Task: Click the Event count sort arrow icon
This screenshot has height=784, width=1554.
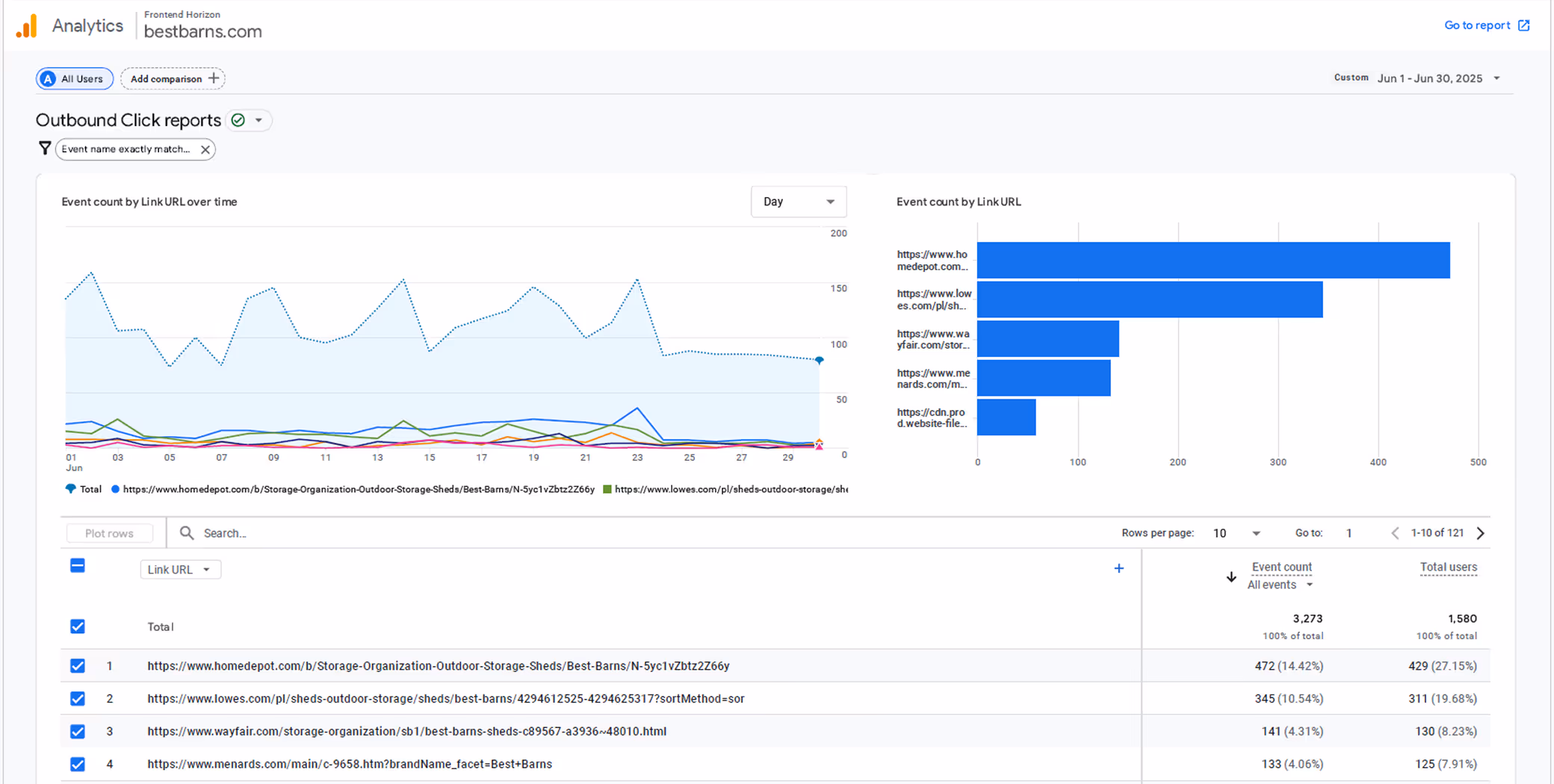Action: coord(1231,576)
